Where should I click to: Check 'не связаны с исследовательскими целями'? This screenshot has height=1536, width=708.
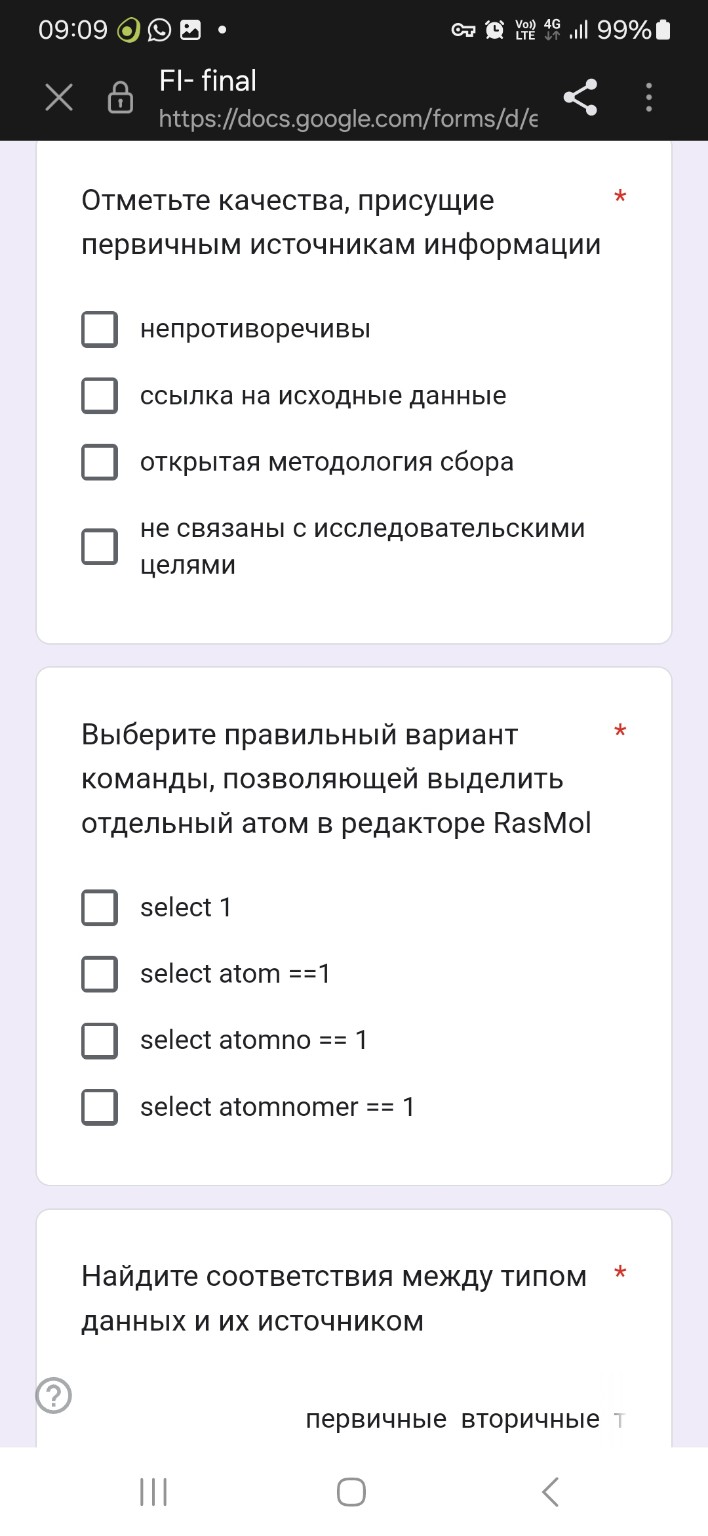[x=99, y=547]
